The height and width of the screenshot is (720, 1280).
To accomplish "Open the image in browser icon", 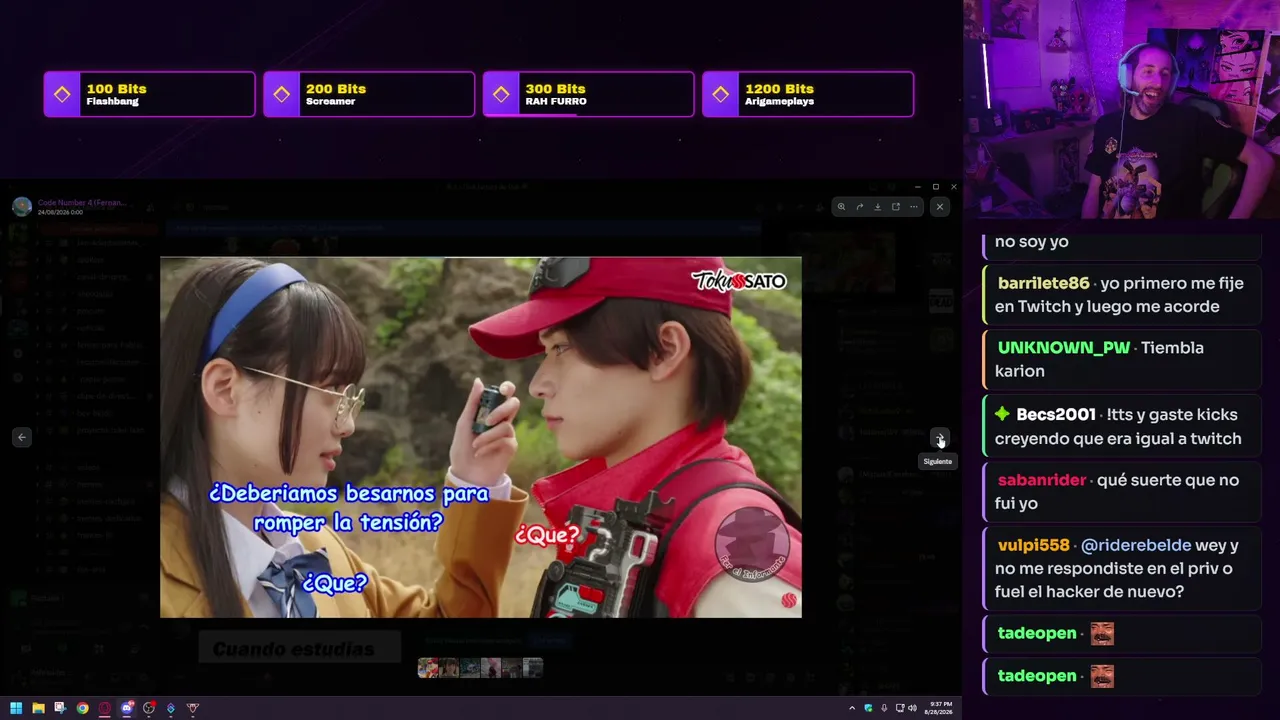I will pyautogui.click(x=895, y=207).
